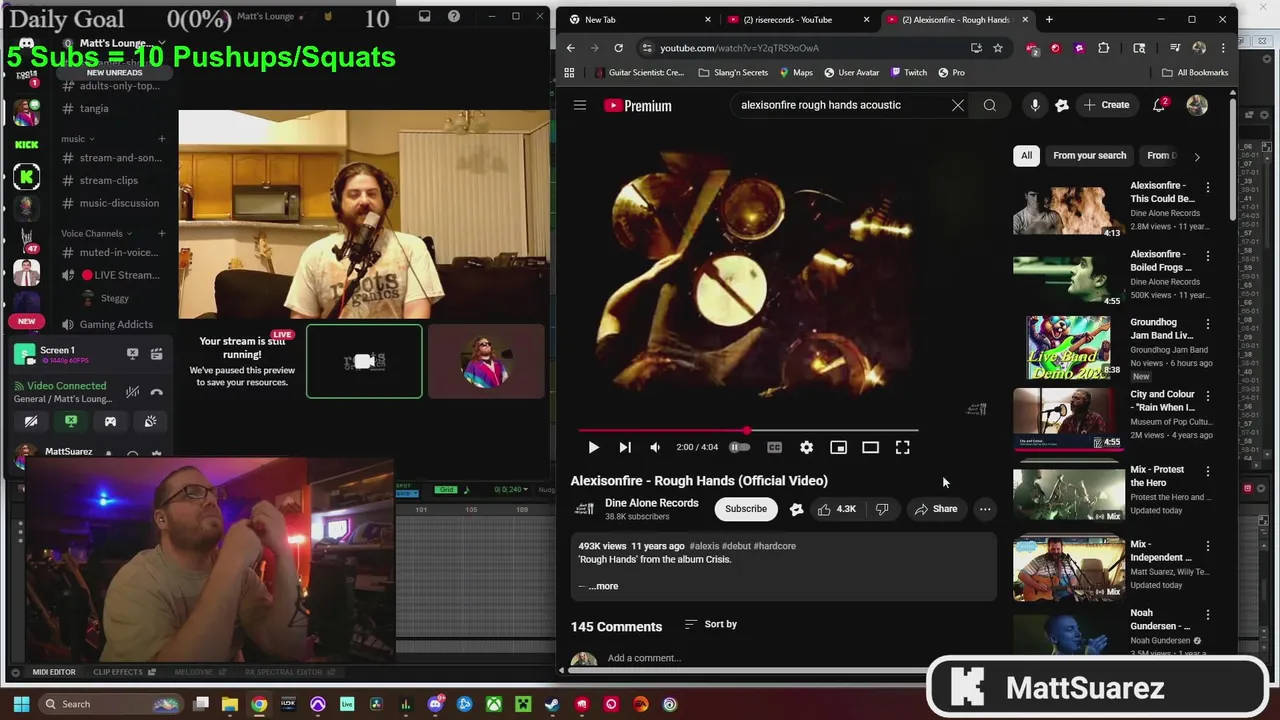Like the video with 4.3K likes
This screenshot has width=1280, height=720.
(x=837, y=509)
